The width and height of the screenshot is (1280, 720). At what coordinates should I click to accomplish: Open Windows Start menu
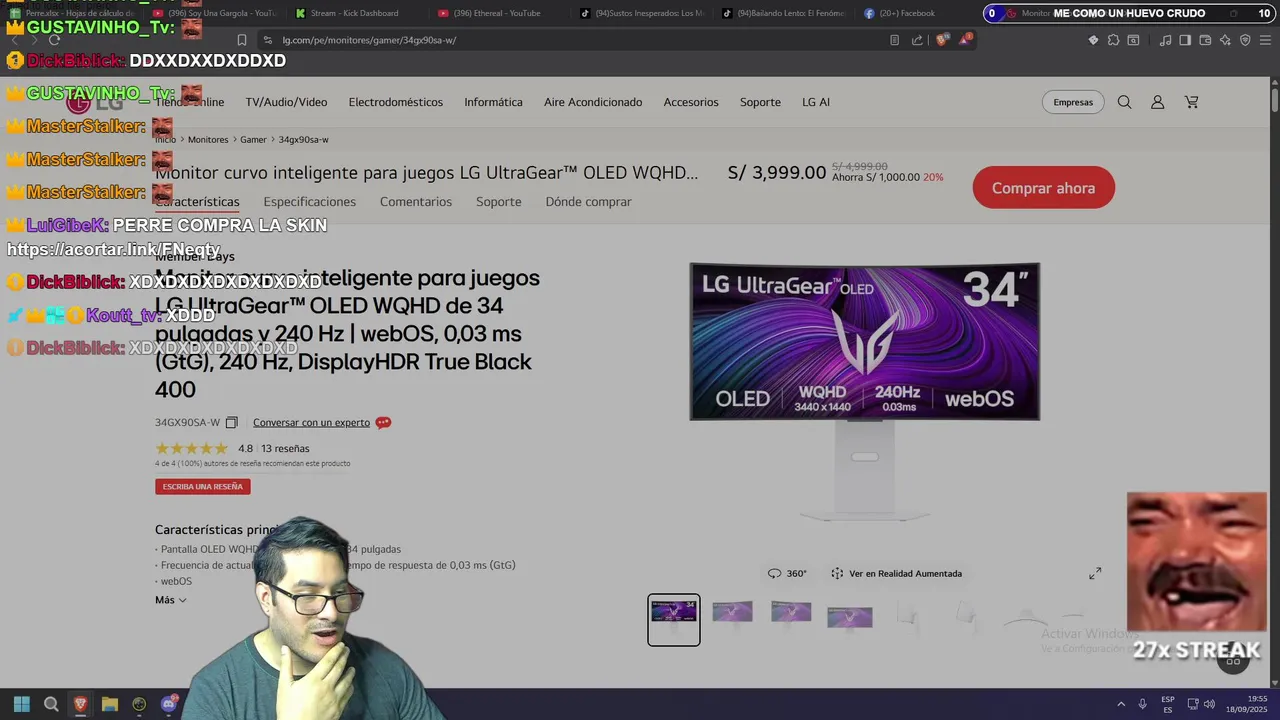click(x=22, y=704)
